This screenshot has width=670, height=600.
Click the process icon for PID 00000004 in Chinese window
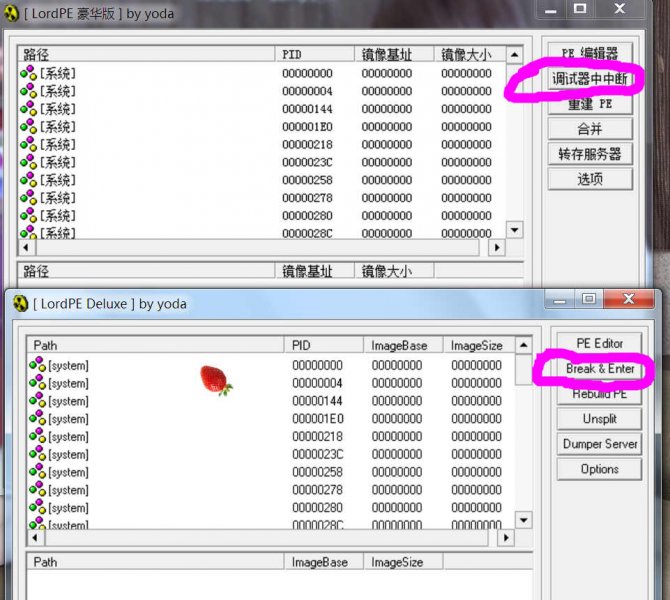pyautogui.click(x=29, y=91)
